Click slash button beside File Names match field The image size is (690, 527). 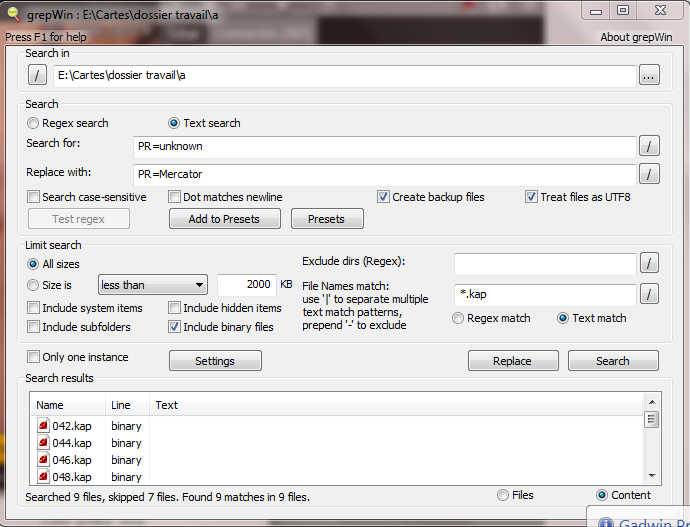649,294
